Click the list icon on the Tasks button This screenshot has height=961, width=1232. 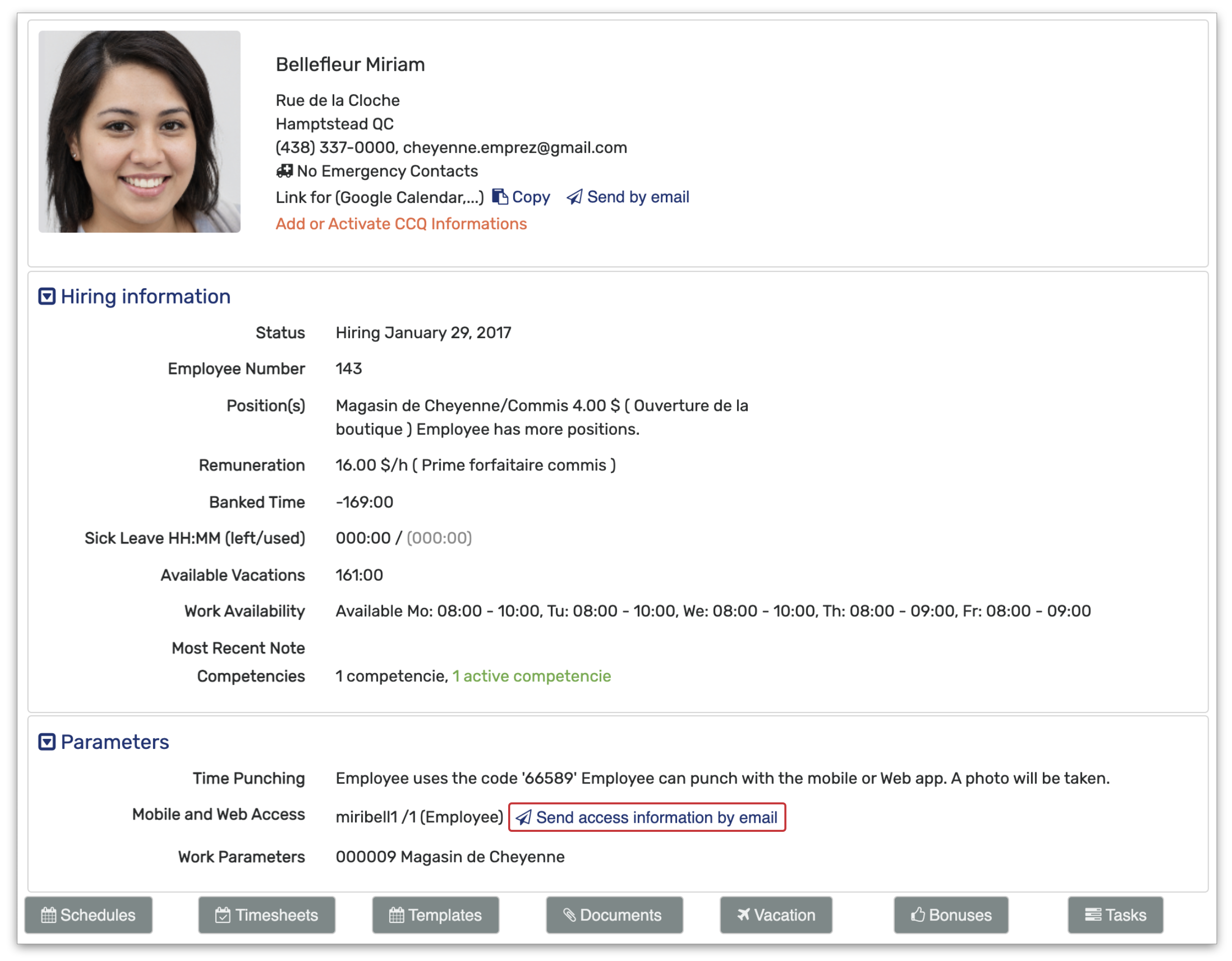[1093, 914]
